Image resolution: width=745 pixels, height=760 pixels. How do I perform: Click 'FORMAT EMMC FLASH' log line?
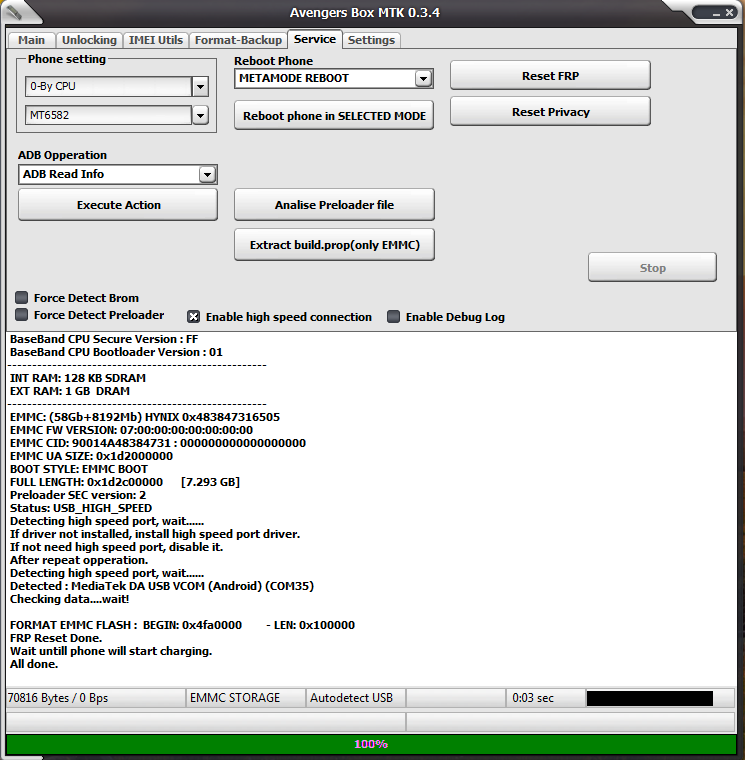tap(182, 625)
